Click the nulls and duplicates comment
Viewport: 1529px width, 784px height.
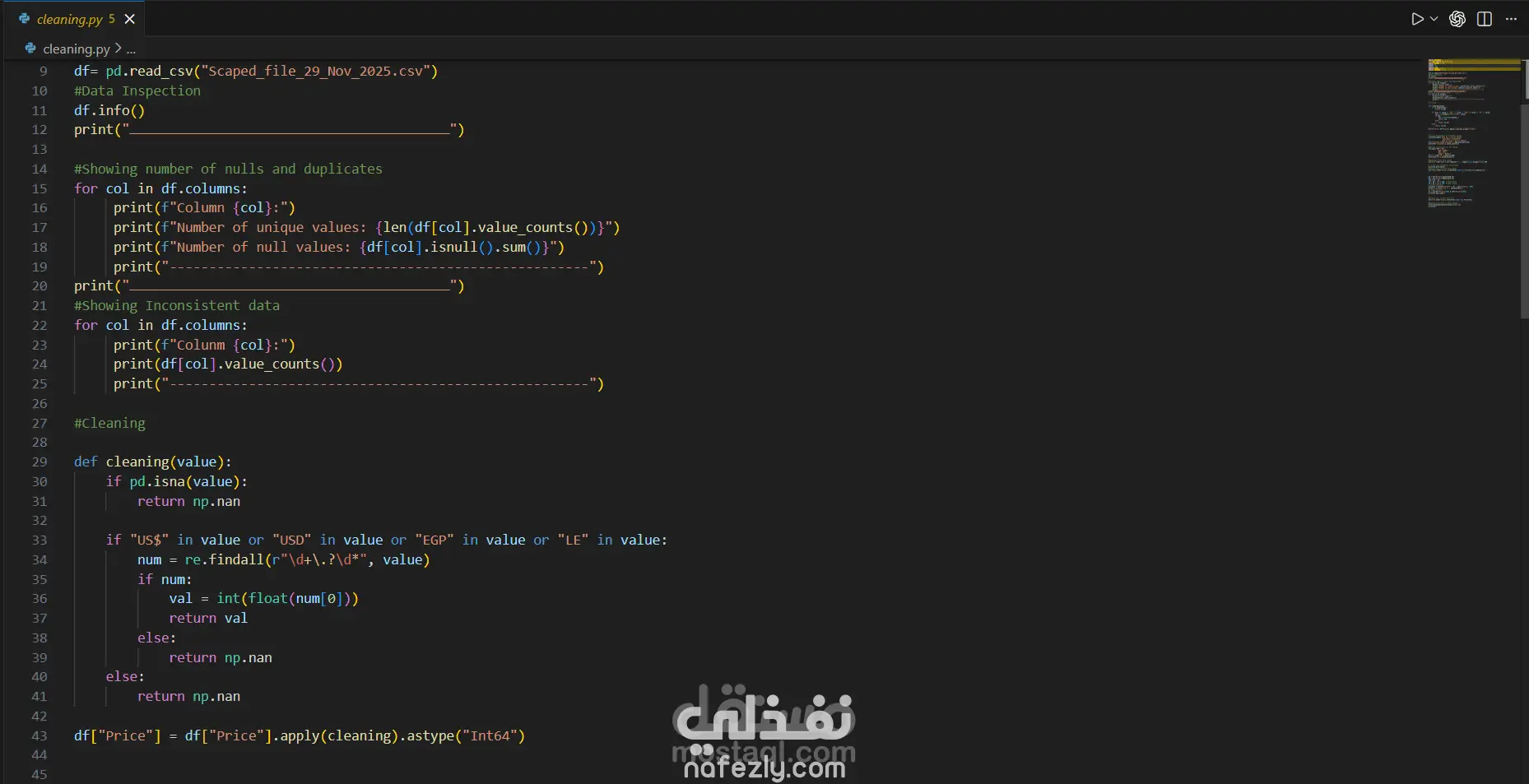click(x=228, y=169)
